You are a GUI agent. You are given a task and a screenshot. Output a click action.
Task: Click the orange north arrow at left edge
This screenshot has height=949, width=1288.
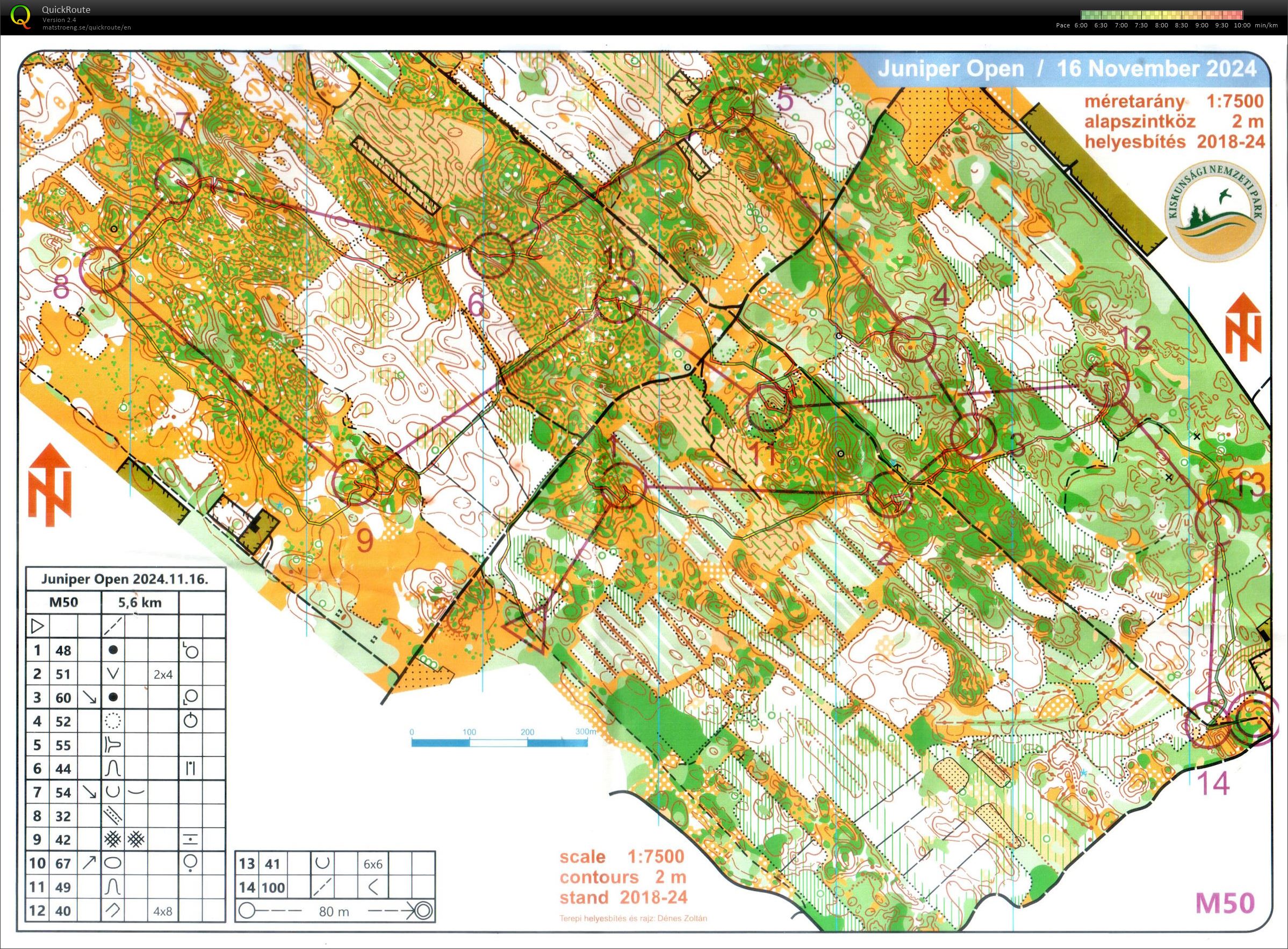click(50, 484)
